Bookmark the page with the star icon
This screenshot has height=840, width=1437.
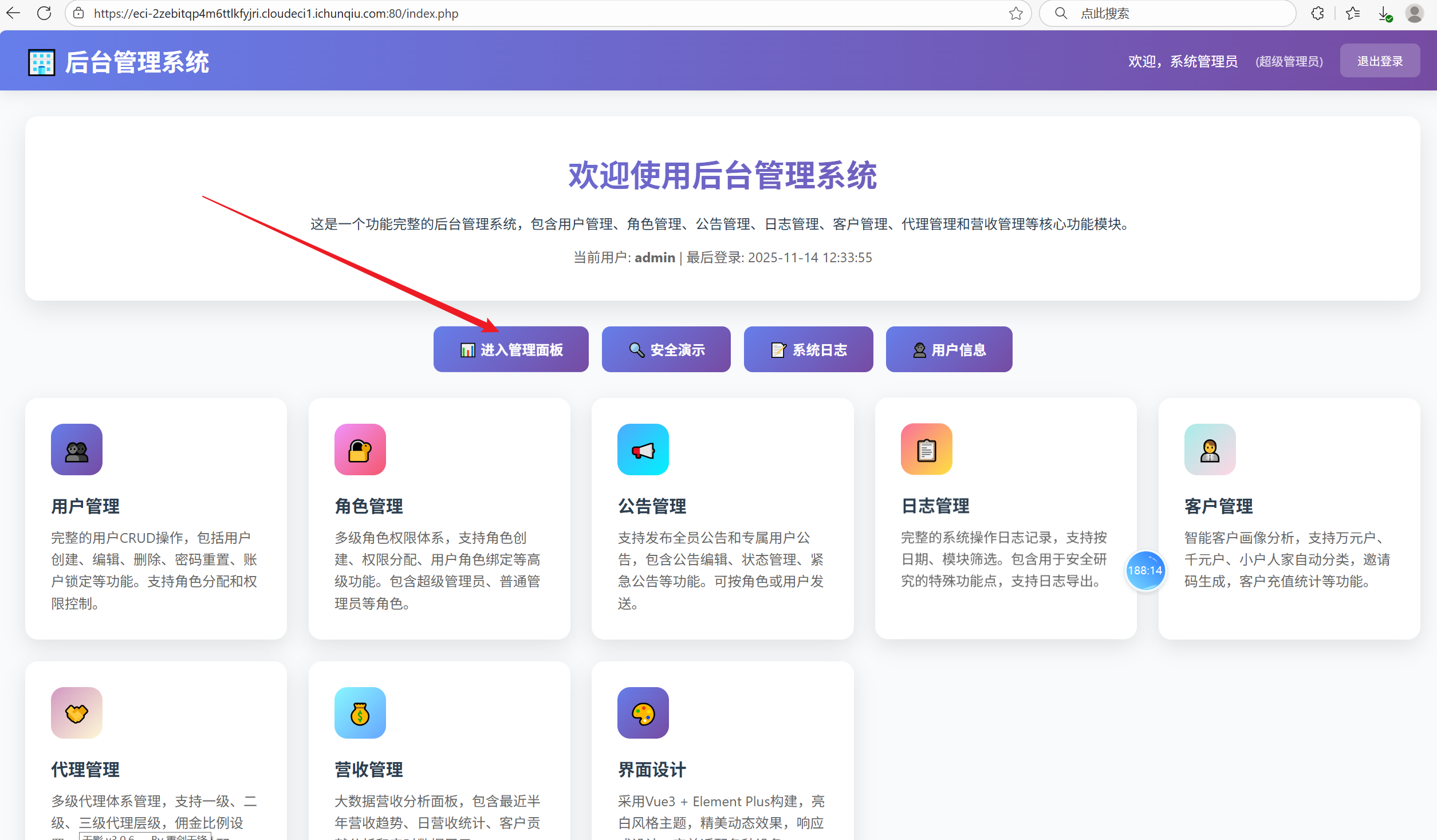[x=1015, y=13]
